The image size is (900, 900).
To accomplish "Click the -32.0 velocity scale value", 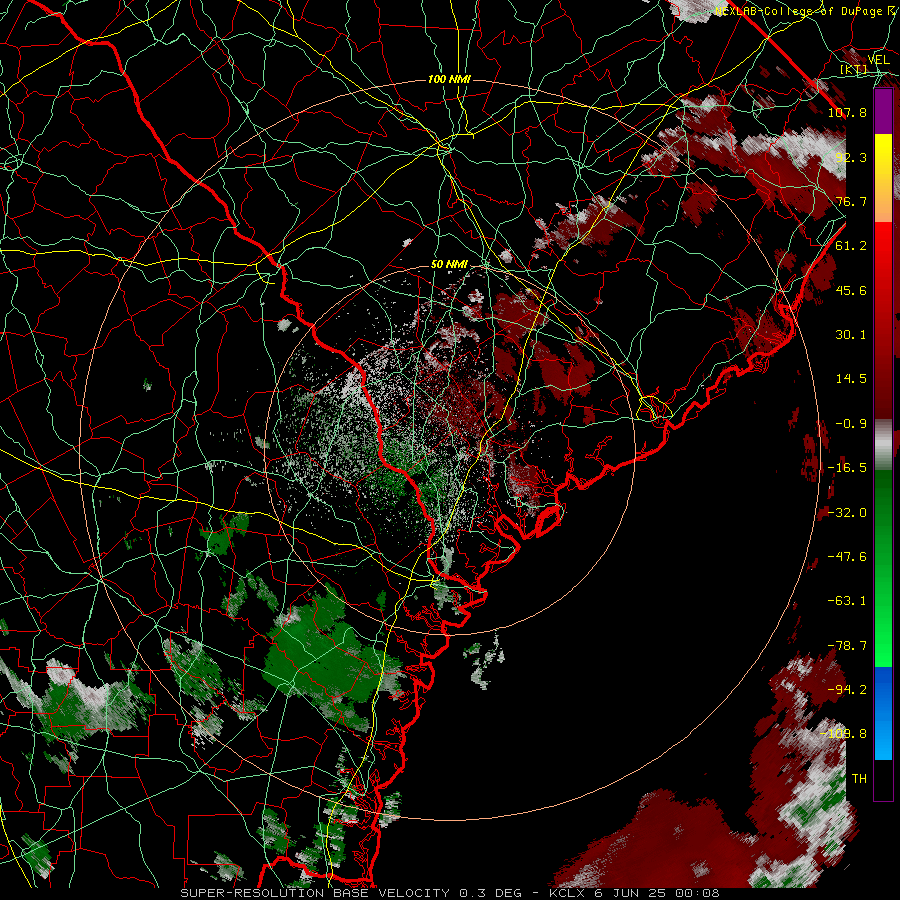I will pyautogui.click(x=847, y=513).
